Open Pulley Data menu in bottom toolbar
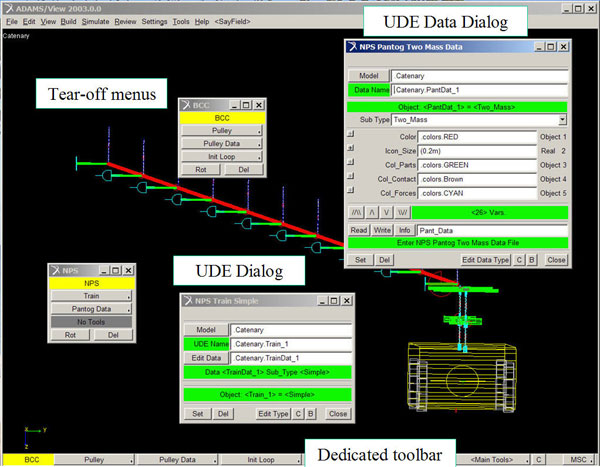The width and height of the screenshot is (600, 467). [178, 460]
